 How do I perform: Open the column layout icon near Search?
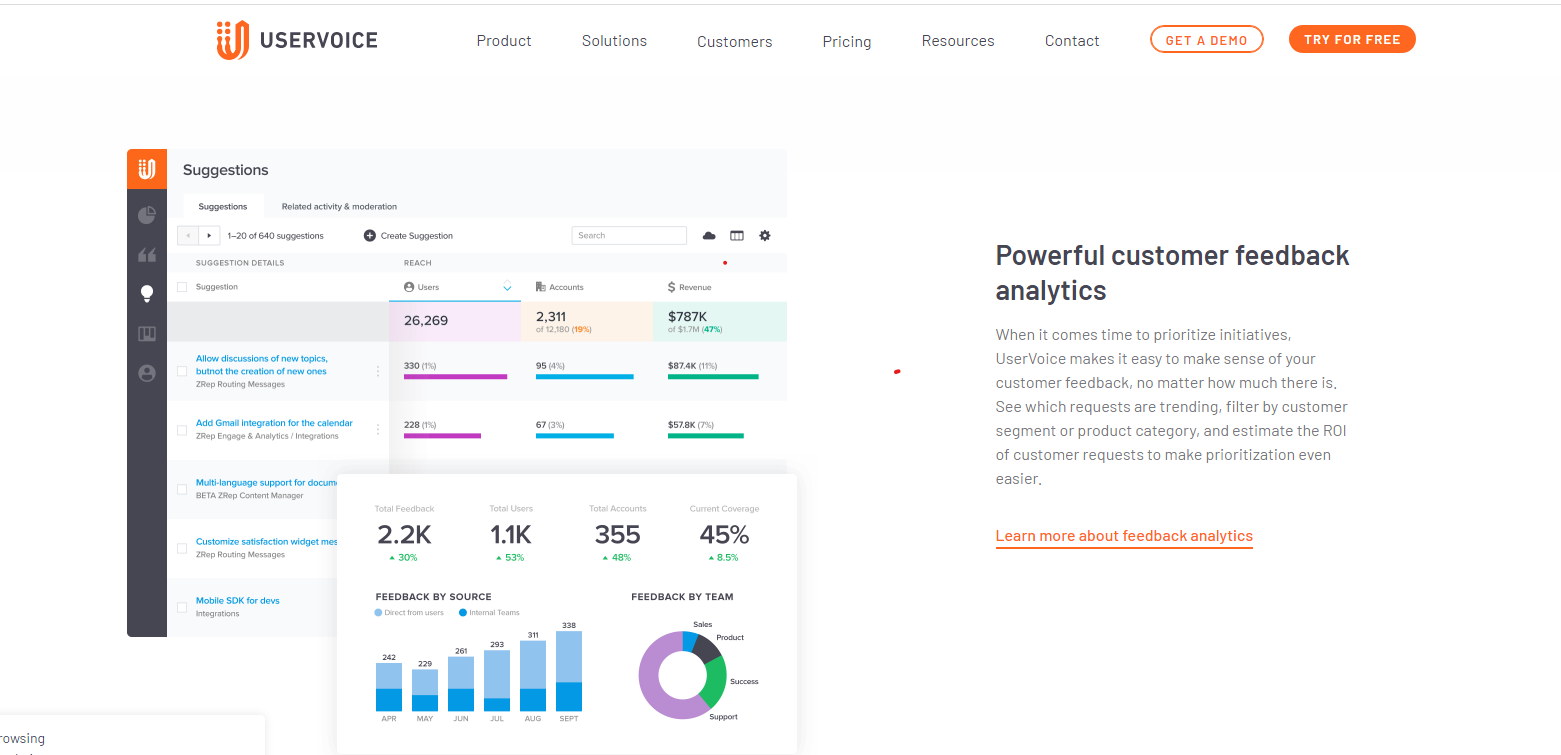point(737,235)
